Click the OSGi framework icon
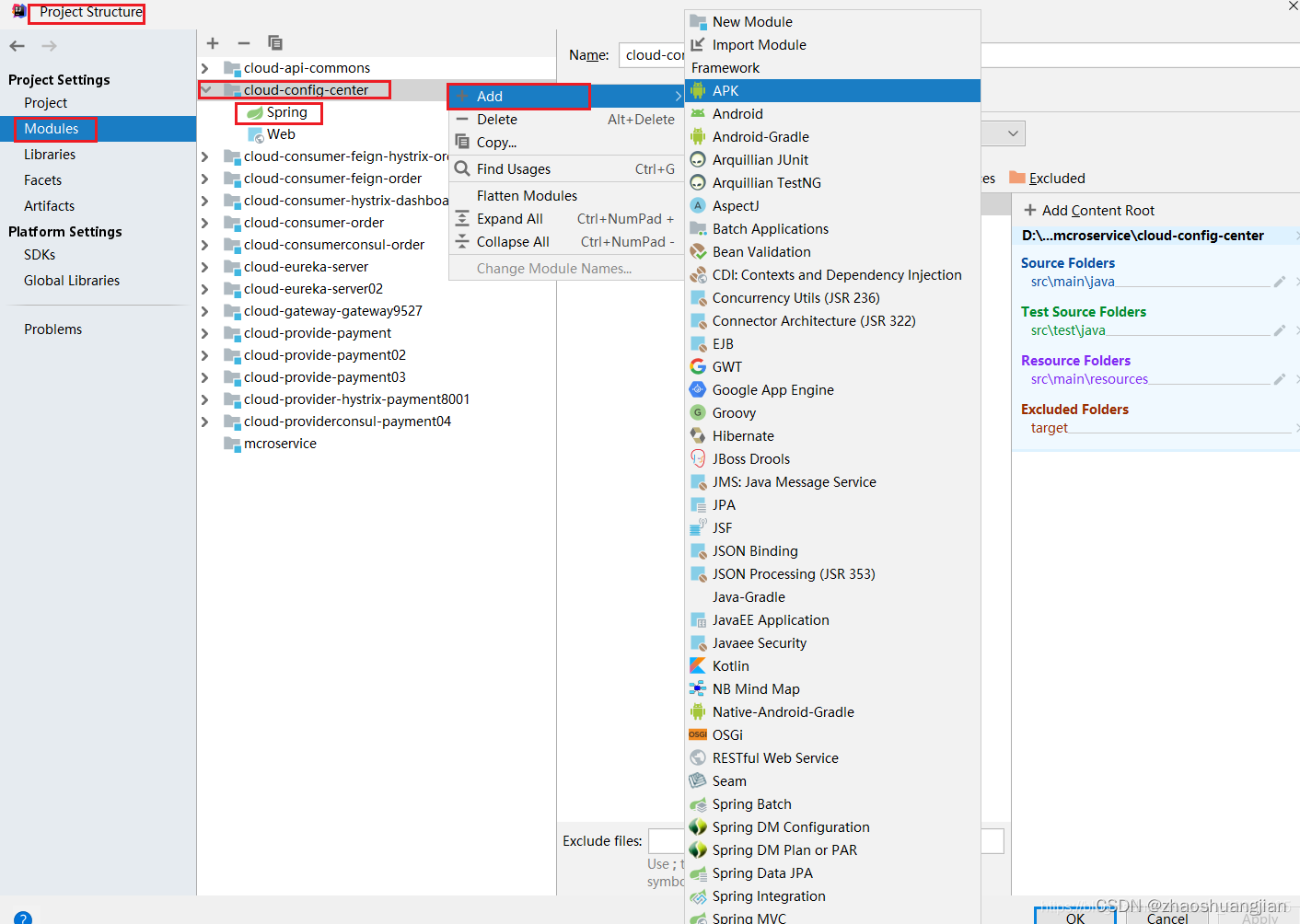The width and height of the screenshot is (1300, 924). 698,734
